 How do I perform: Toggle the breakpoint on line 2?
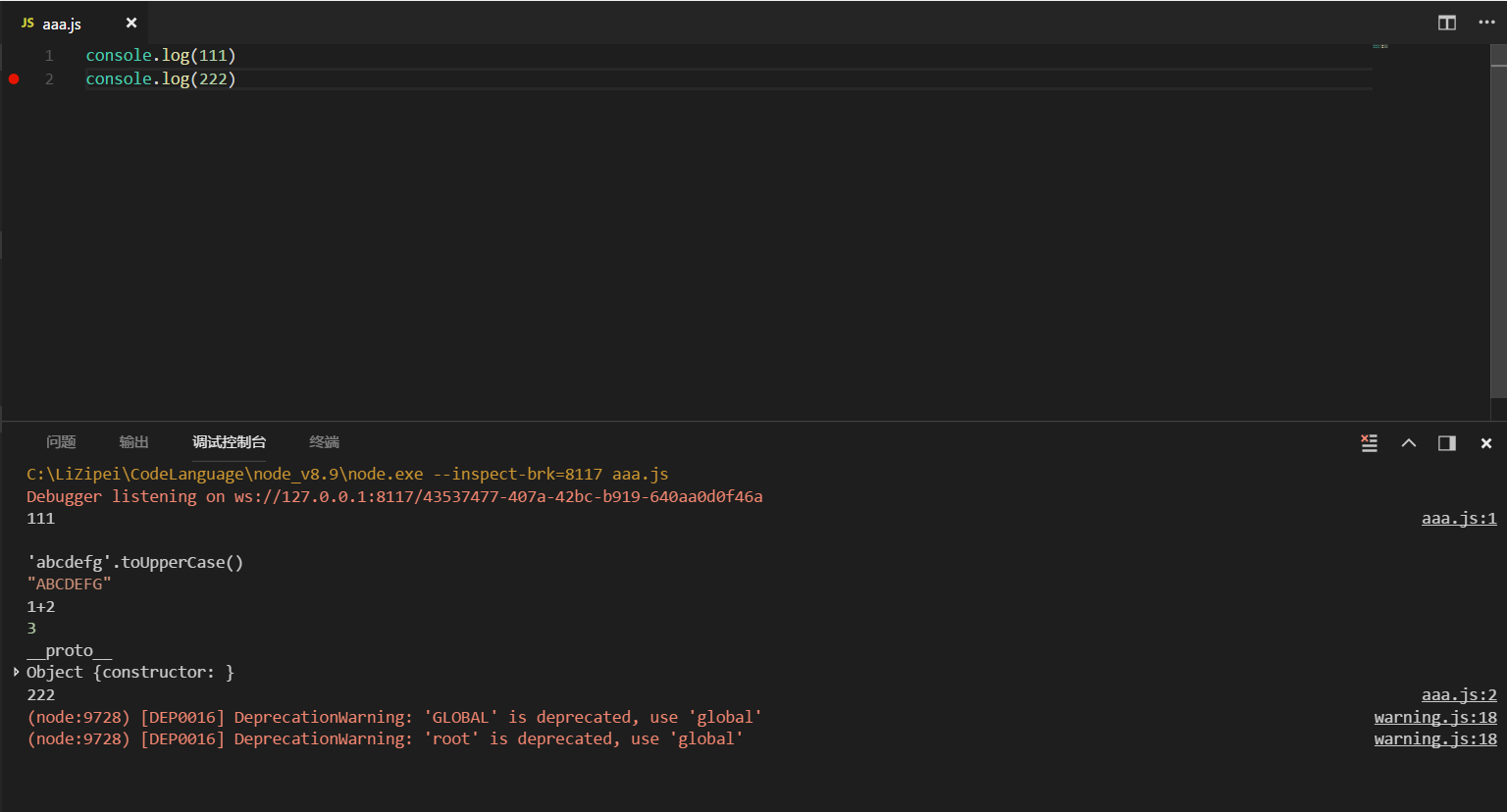(14, 78)
